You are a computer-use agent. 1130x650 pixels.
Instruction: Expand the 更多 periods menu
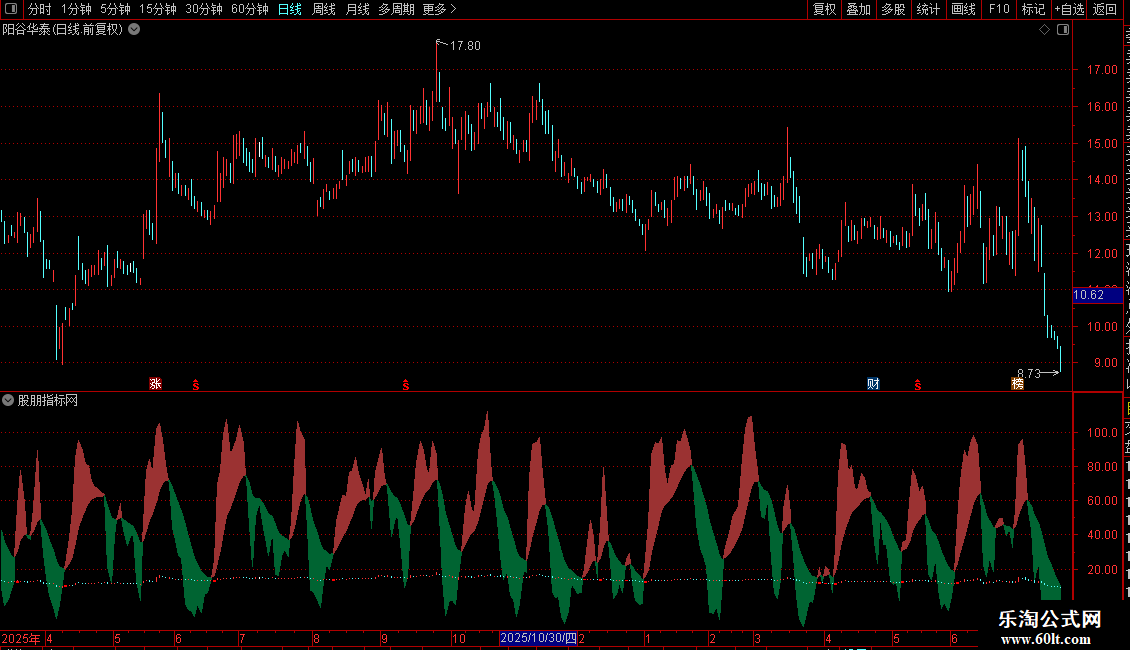(x=439, y=9)
